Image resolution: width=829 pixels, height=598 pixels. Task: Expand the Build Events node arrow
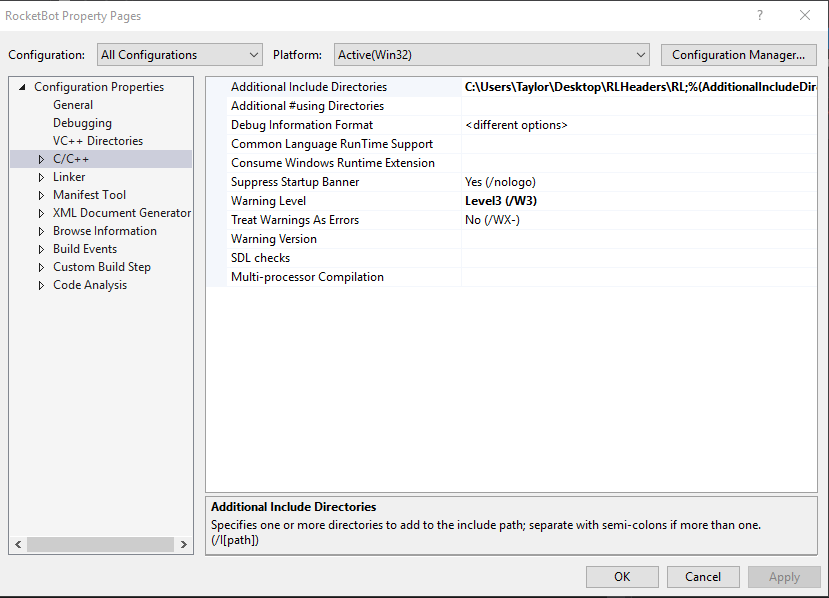click(x=41, y=249)
